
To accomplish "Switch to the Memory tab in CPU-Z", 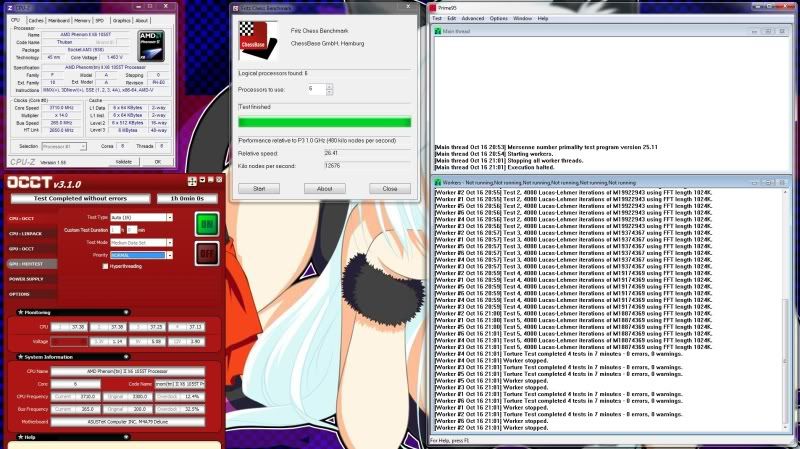I will tap(82, 20).
